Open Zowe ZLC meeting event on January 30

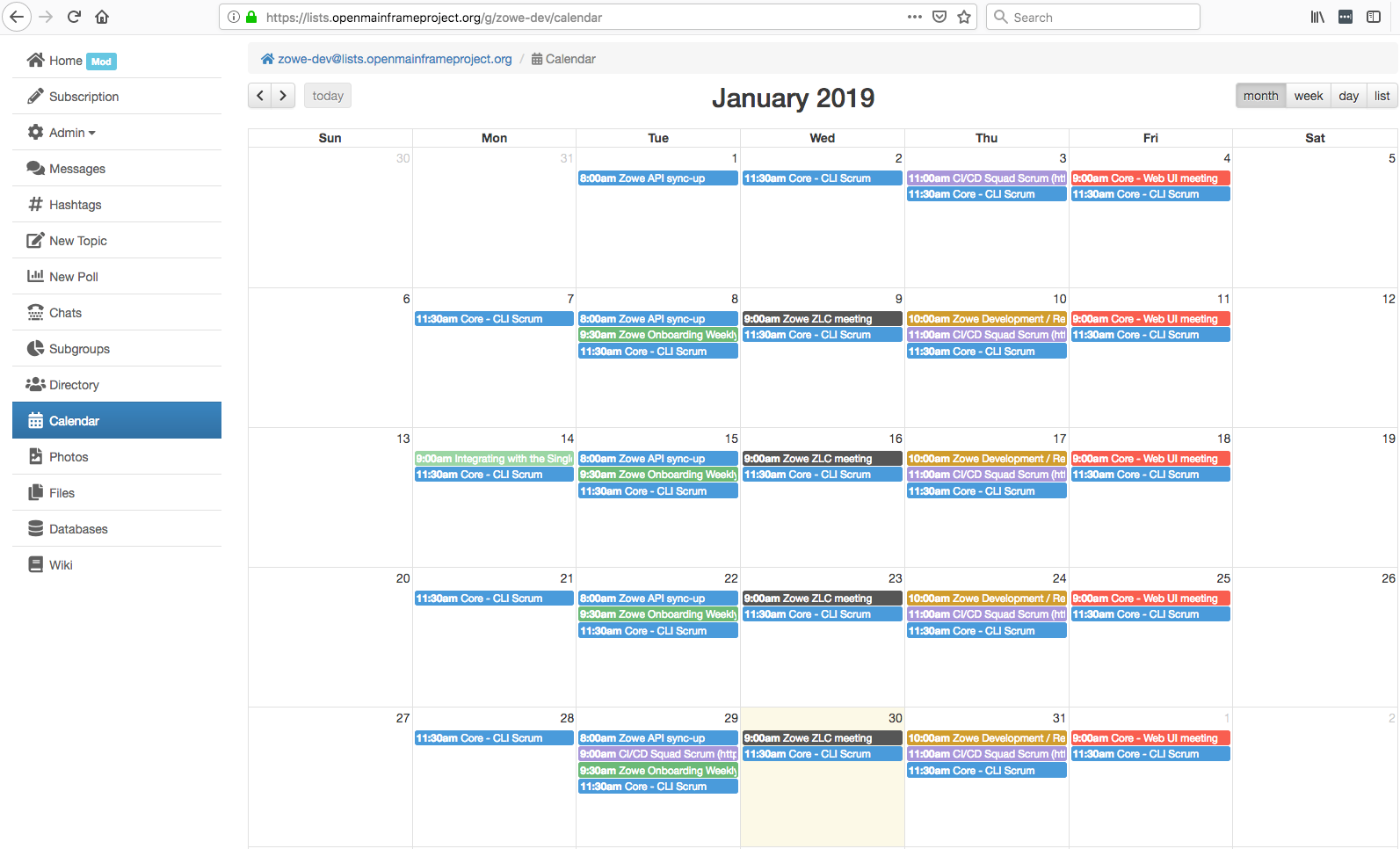pos(823,738)
